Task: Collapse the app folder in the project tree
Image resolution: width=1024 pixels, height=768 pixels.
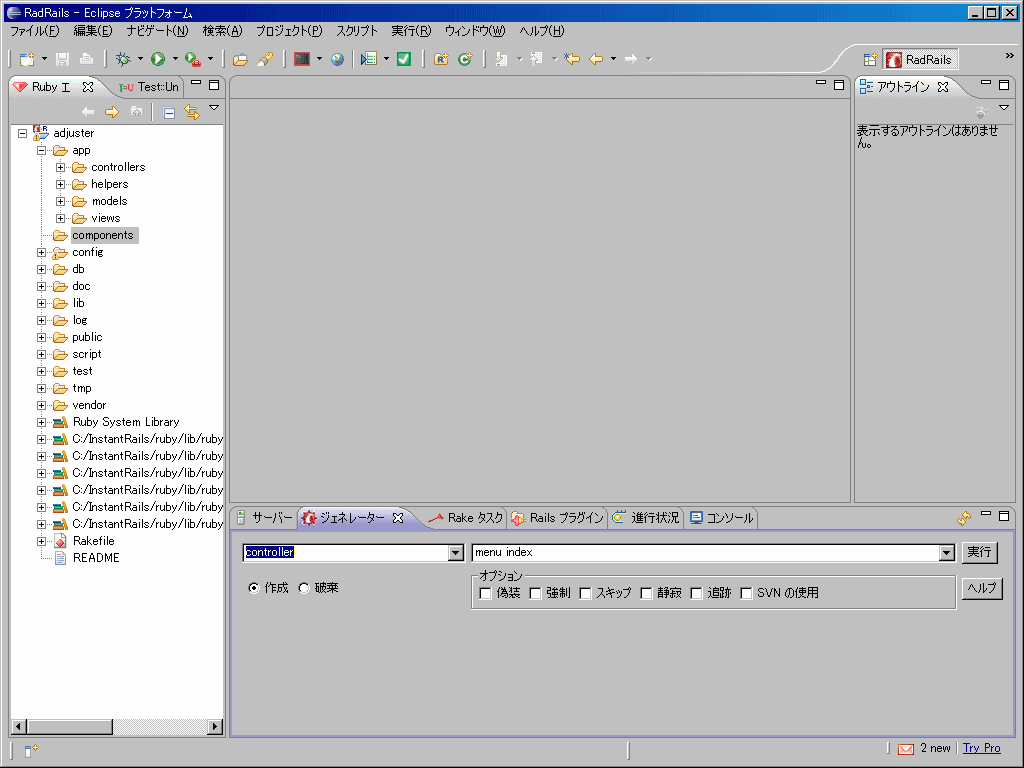Action: (39, 150)
